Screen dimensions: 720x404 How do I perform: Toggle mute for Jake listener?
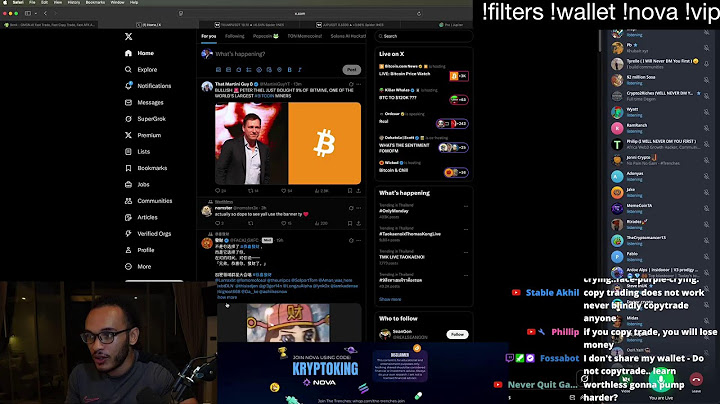[x=706, y=192]
